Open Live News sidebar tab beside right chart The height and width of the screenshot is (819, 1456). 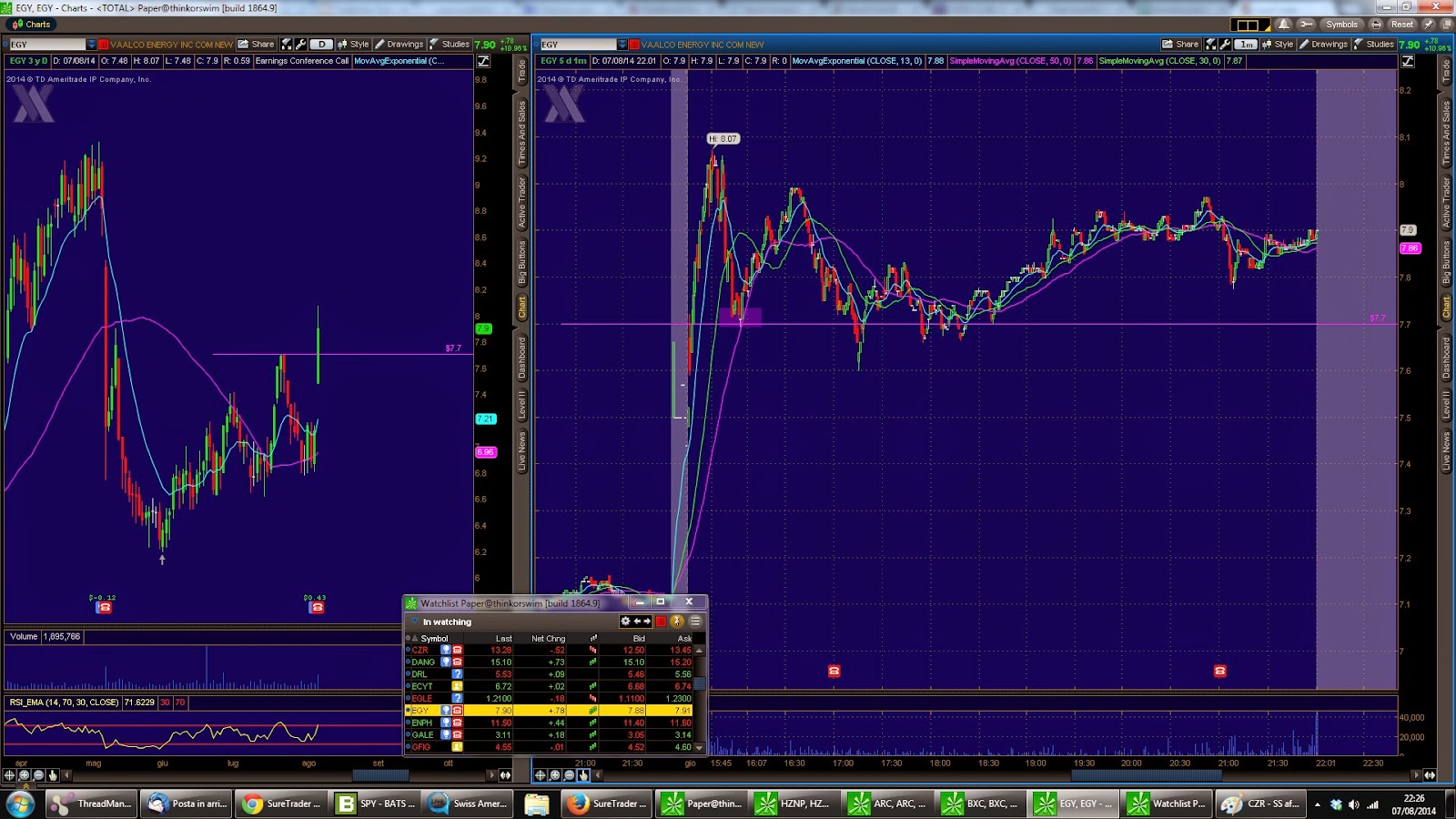[x=1446, y=450]
